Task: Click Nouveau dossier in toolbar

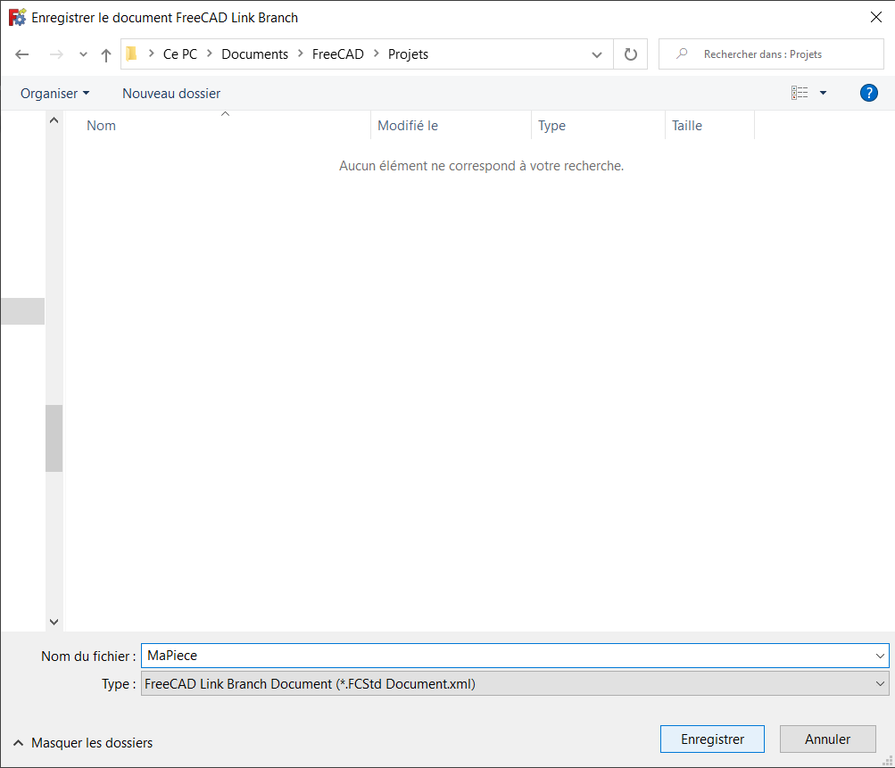Action: click(x=171, y=93)
